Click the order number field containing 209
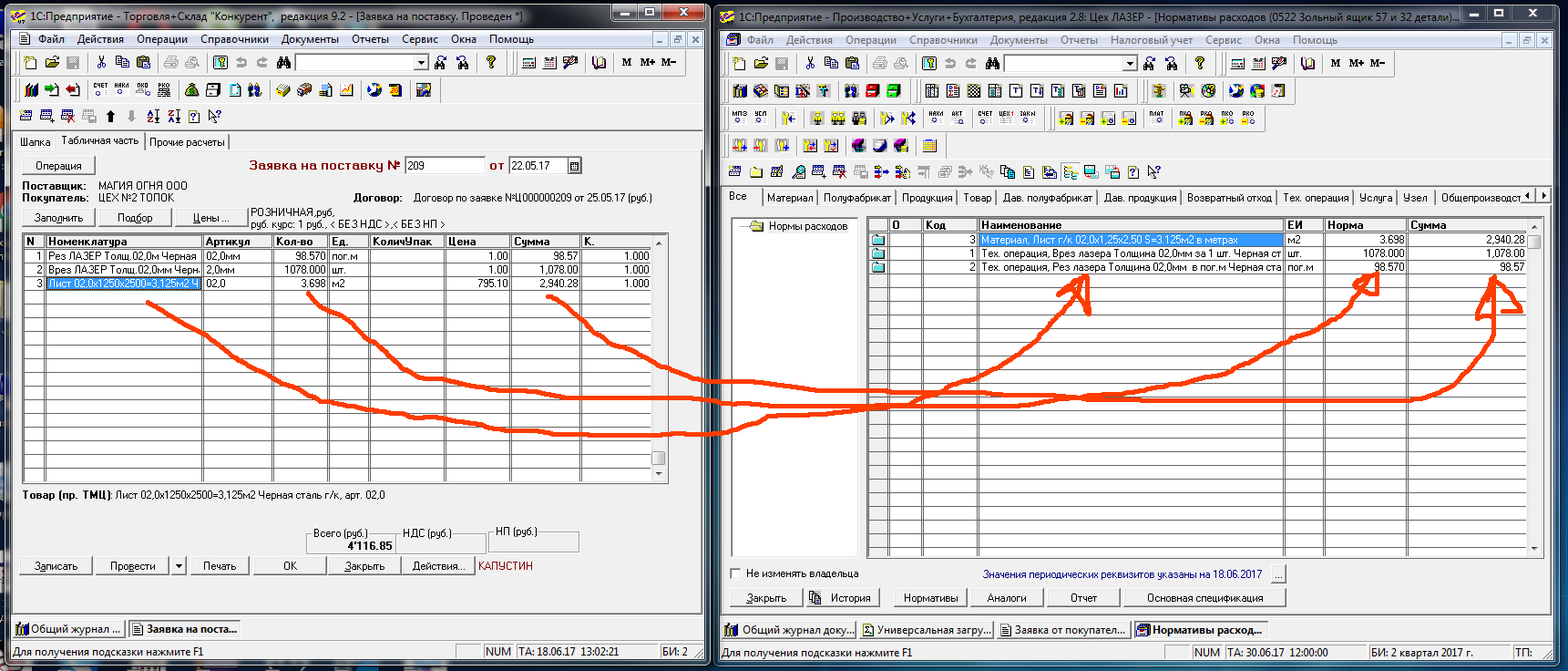Image resolution: width=1568 pixels, height=671 pixels. pyautogui.click(x=444, y=166)
